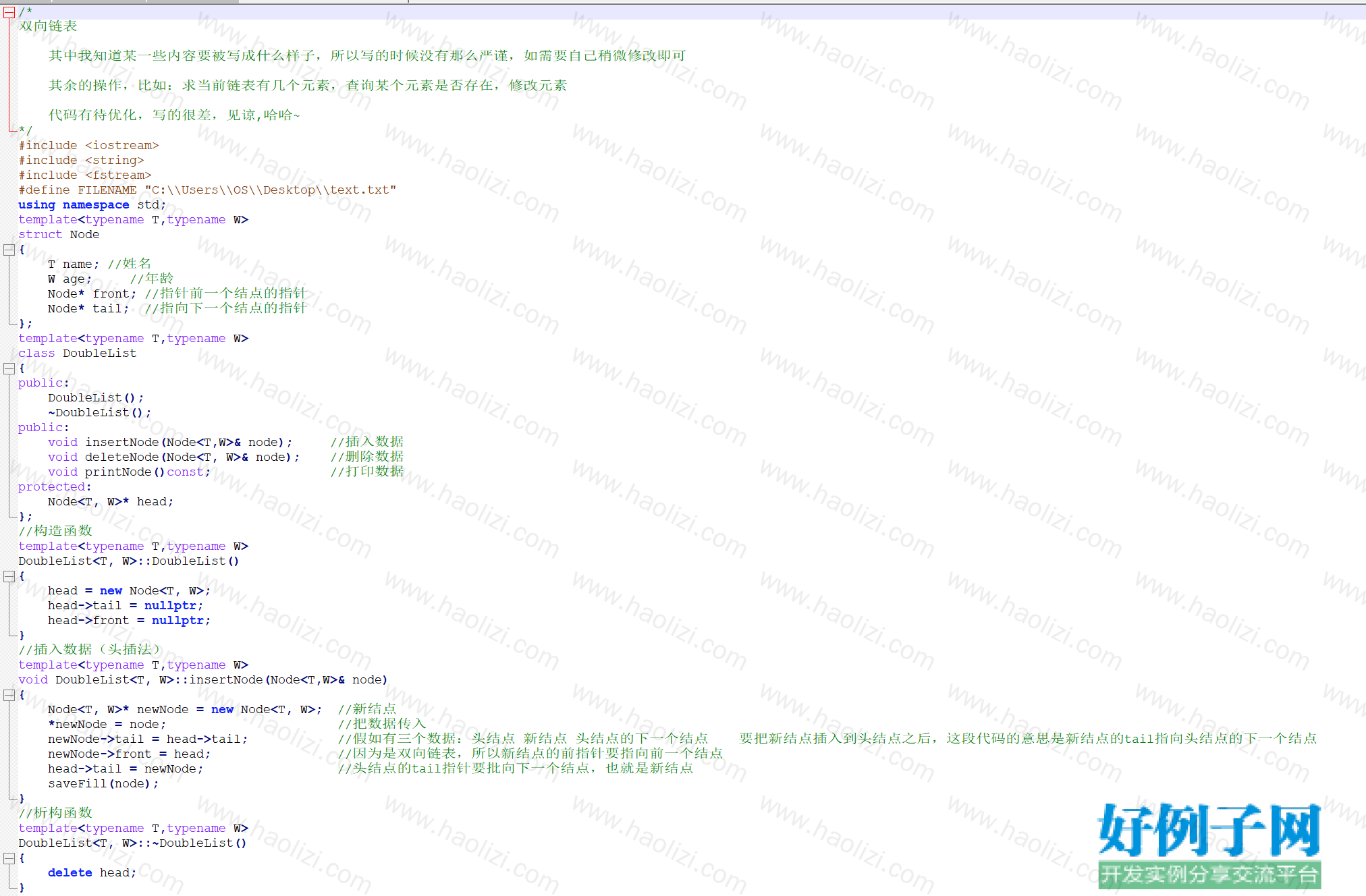Click the 'using namespace std;' line
The height and width of the screenshot is (896, 1366).
pos(92,204)
